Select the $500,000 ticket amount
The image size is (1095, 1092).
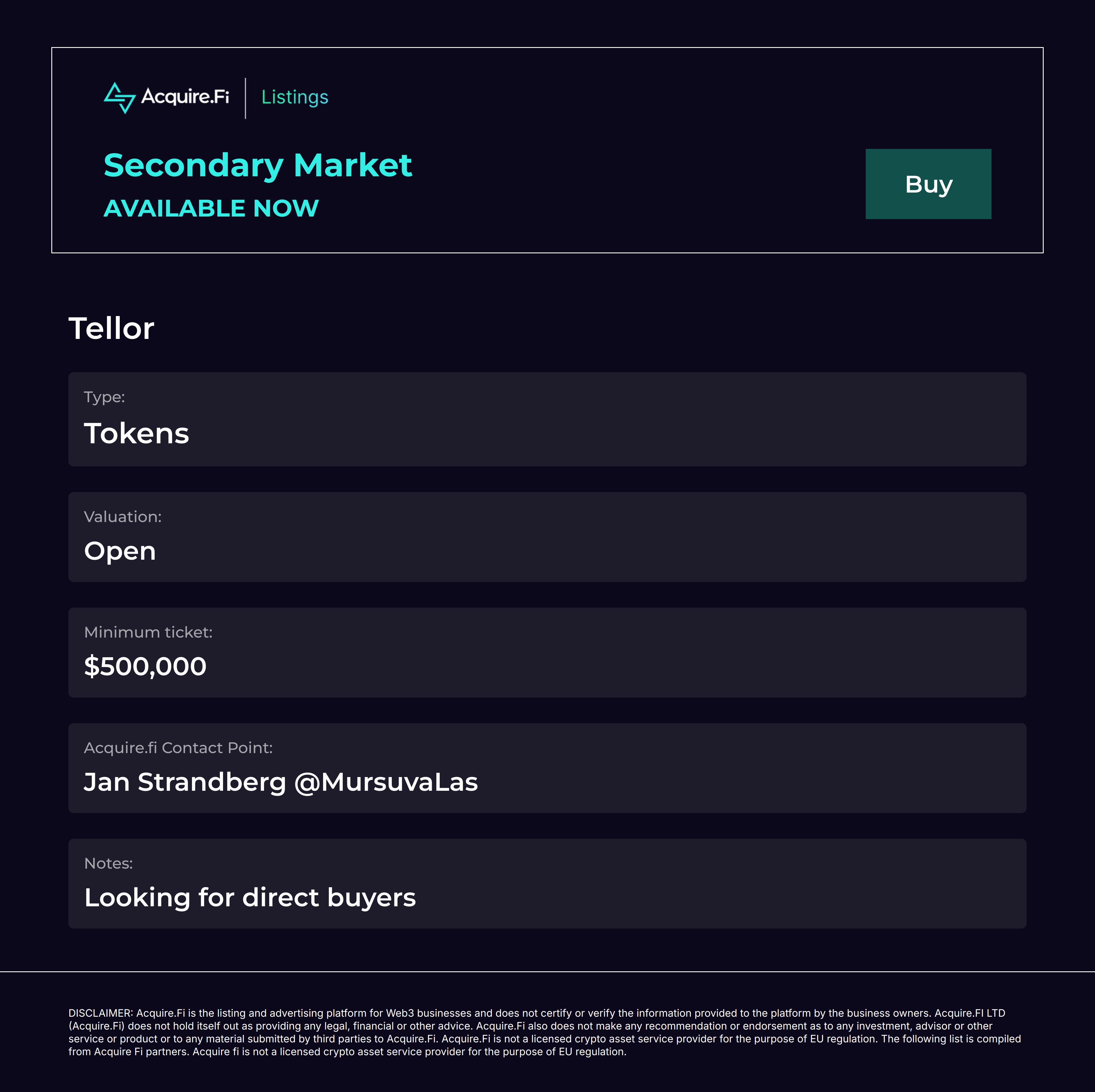(x=145, y=666)
